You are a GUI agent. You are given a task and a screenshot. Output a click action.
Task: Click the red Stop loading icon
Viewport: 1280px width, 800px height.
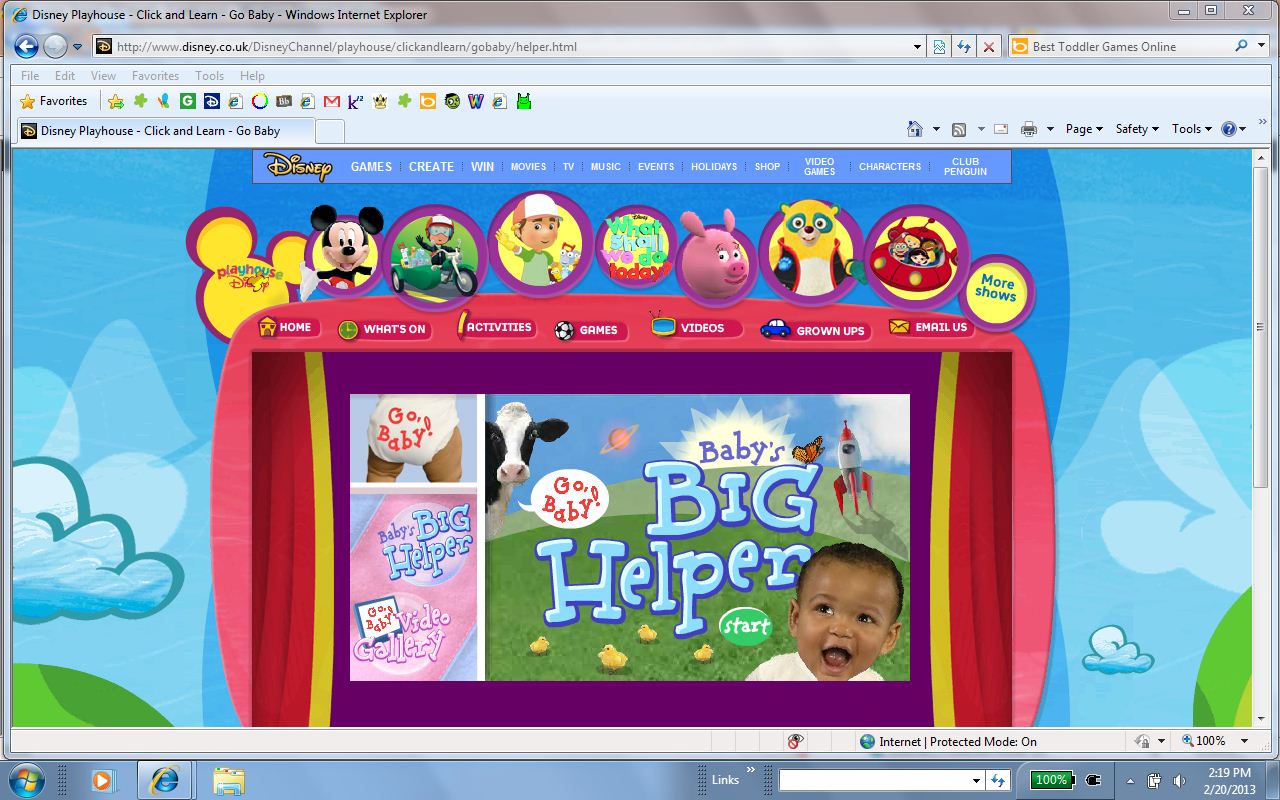(x=989, y=46)
